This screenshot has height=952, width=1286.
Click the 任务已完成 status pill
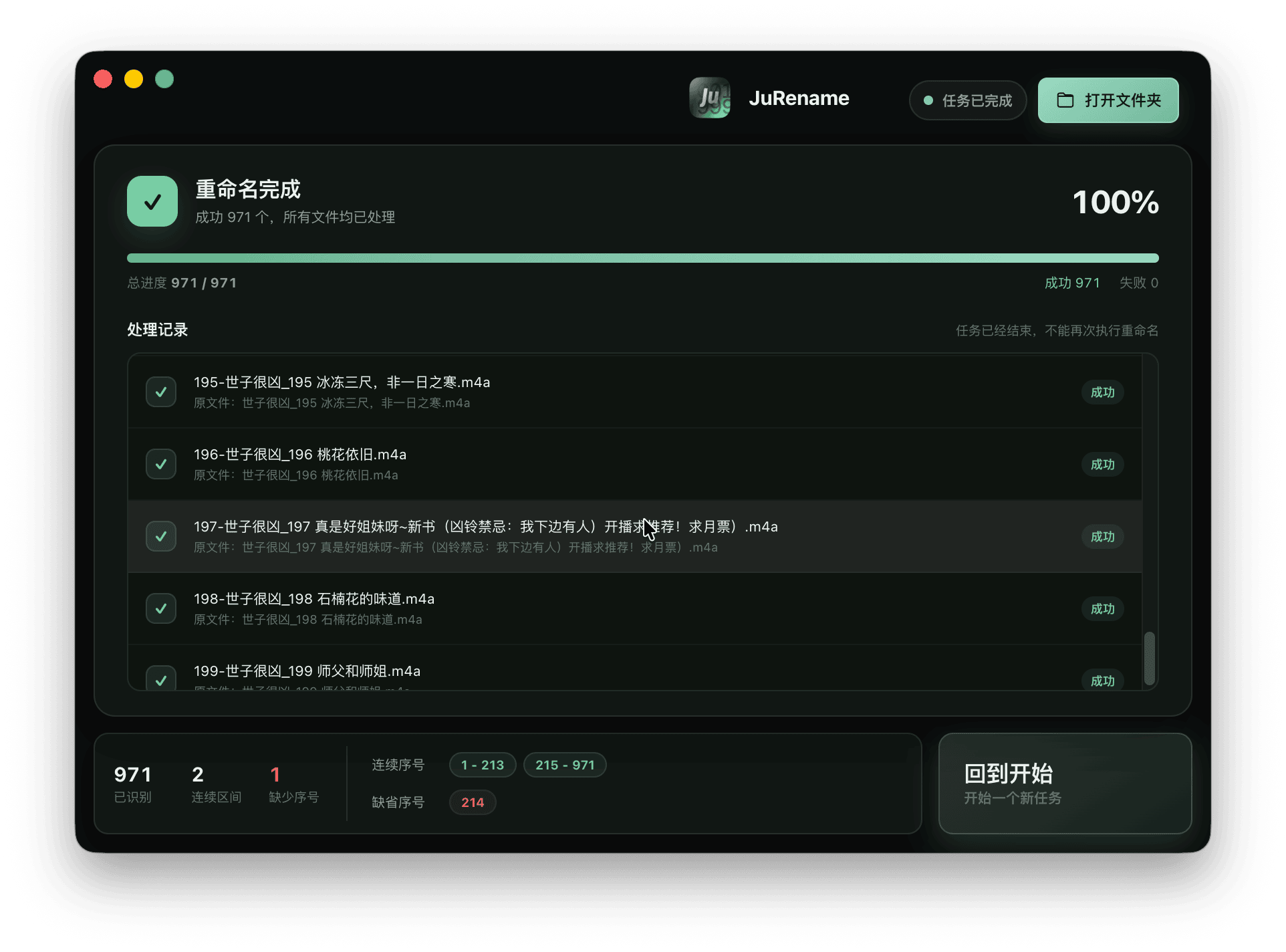[967, 101]
